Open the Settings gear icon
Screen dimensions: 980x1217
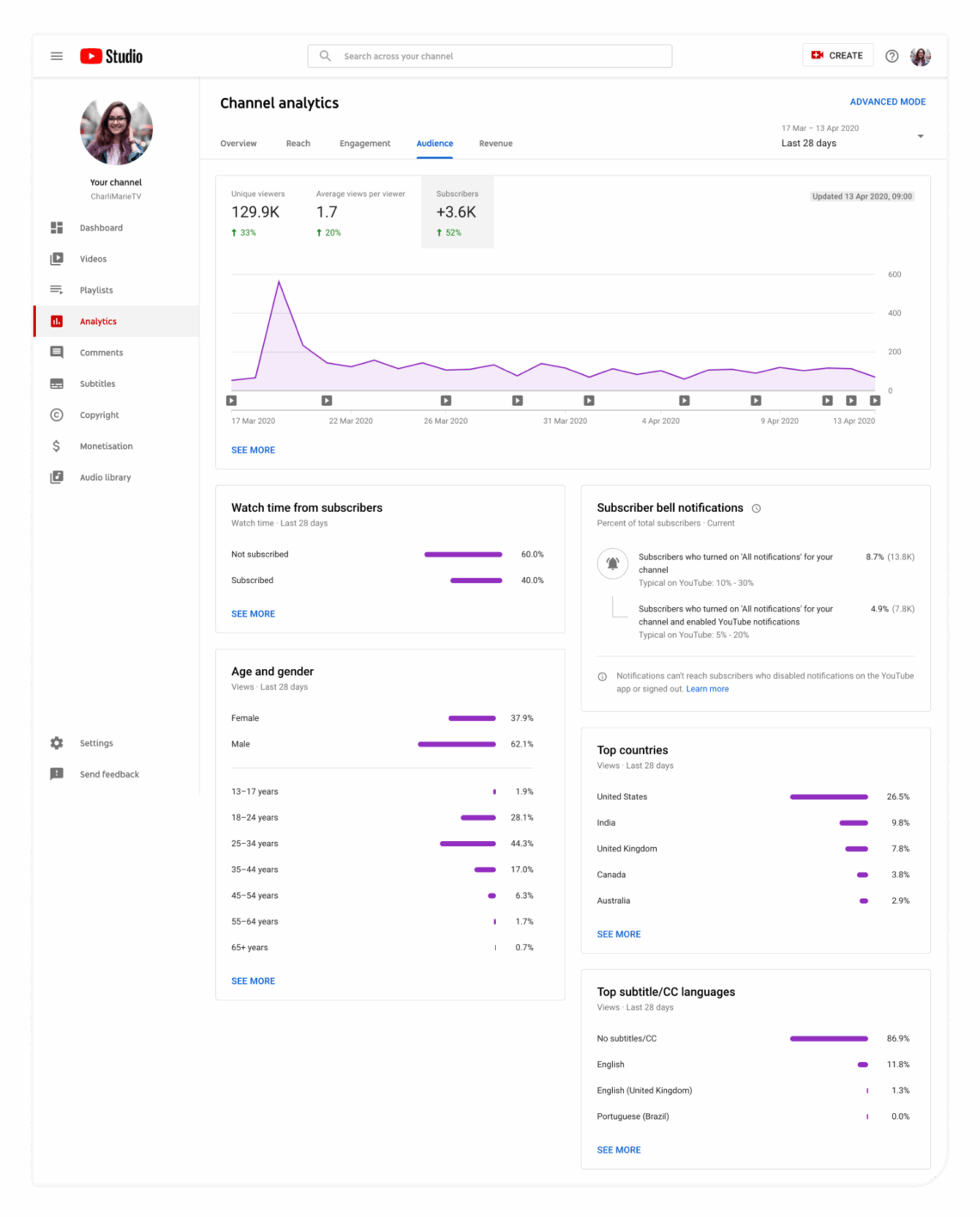(x=56, y=742)
